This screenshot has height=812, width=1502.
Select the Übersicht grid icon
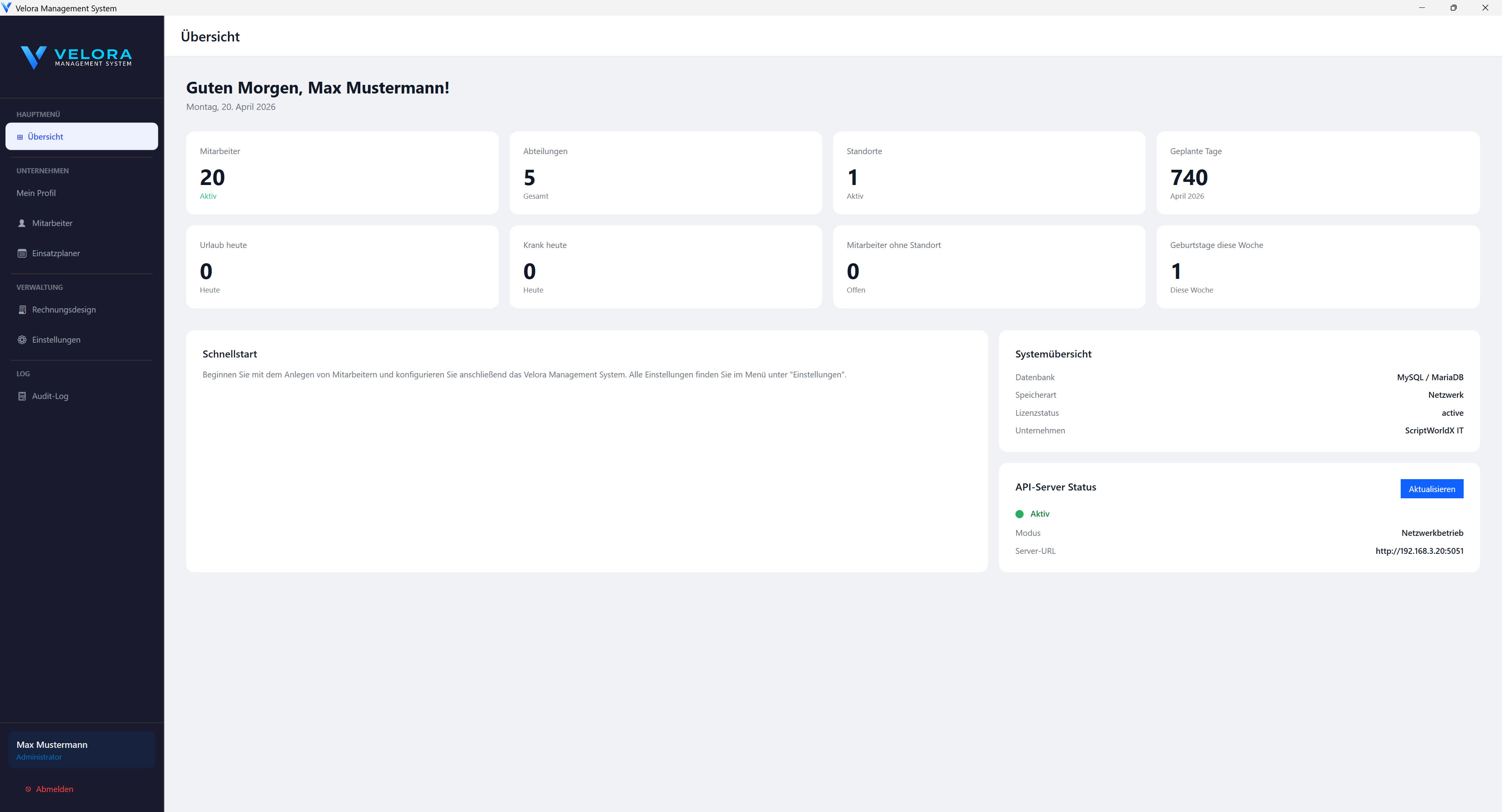click(21, 137)
